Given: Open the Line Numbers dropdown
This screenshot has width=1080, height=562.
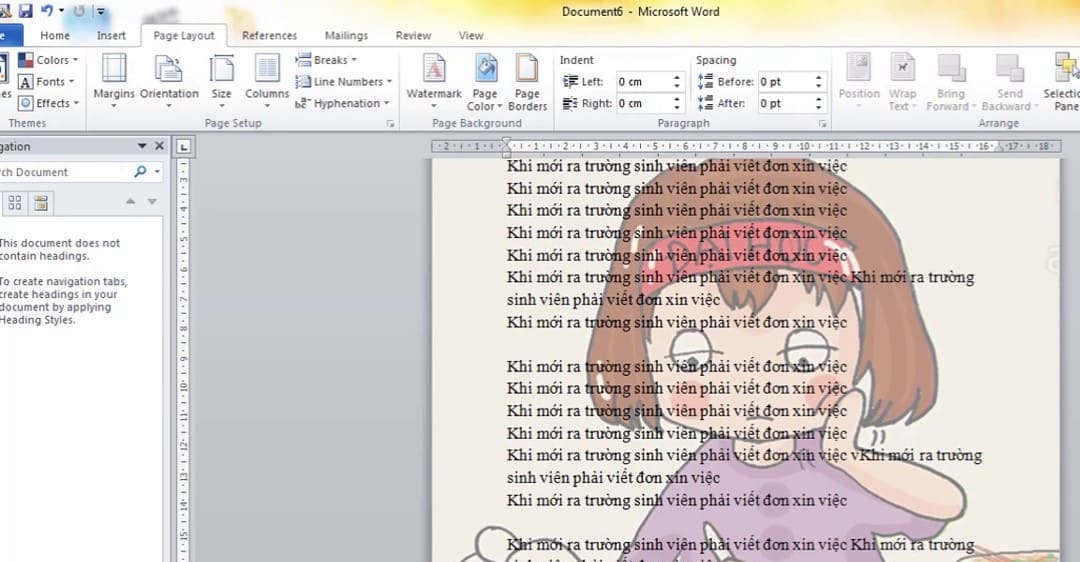Looking at the screenshot, I should pos(343,81).
